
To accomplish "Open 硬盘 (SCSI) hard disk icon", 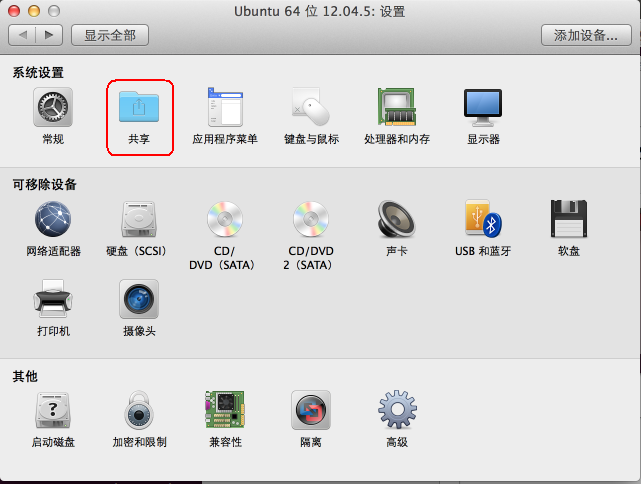I will pos(139,219).
